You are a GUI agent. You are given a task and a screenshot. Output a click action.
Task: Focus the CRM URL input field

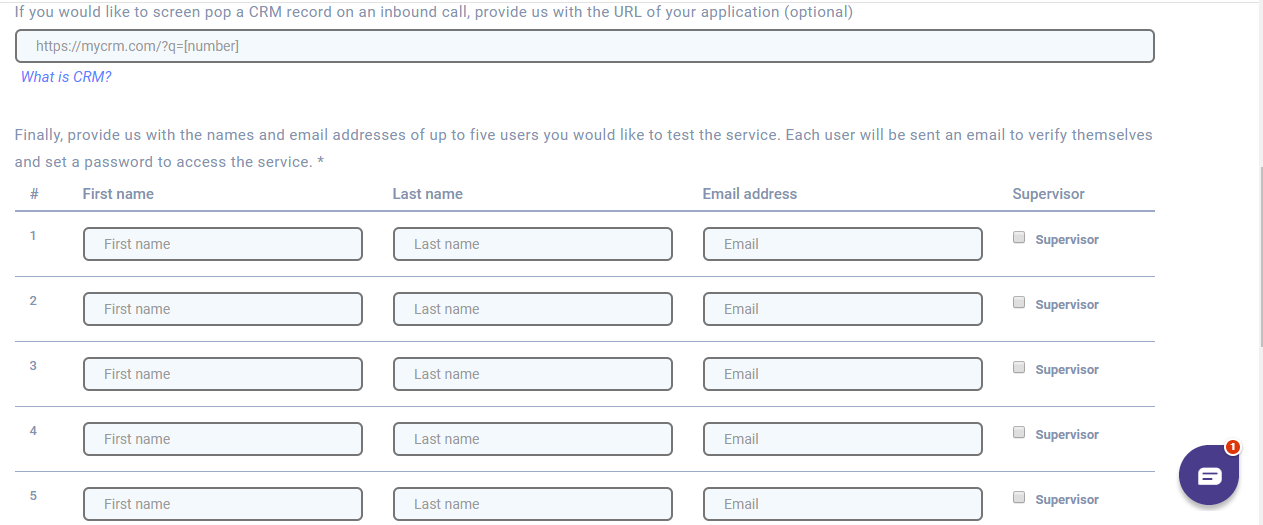pos(585,46)
